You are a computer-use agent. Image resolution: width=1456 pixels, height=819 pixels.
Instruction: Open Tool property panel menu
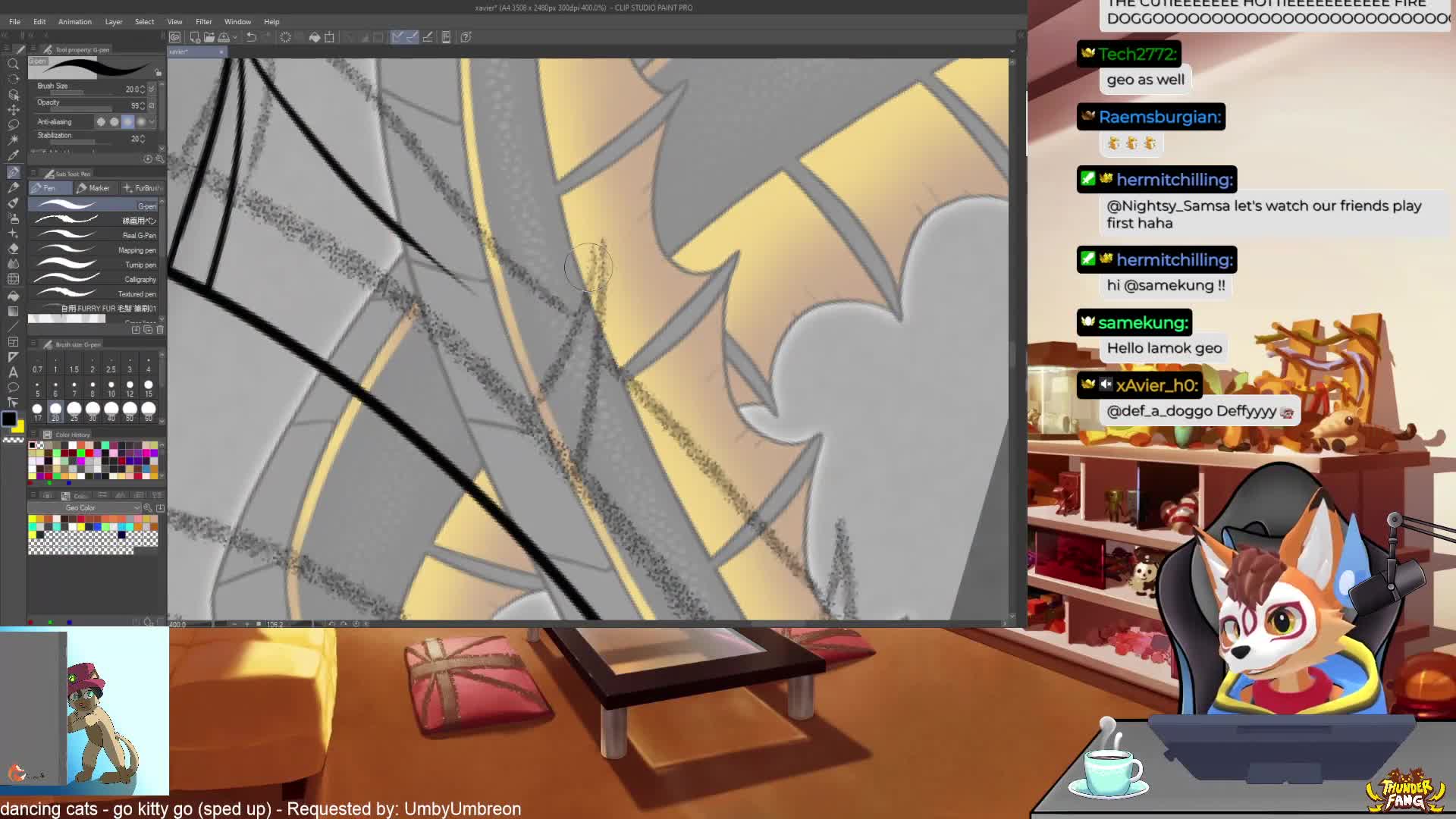click(33, 50)
